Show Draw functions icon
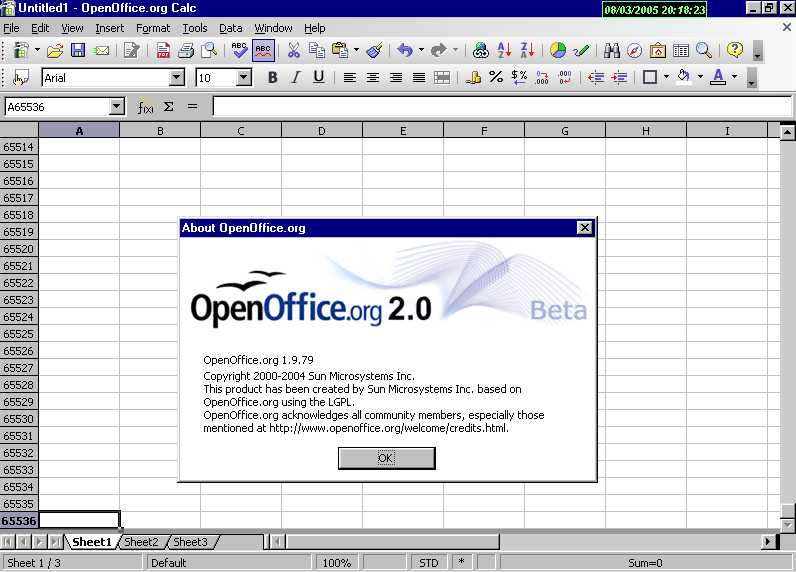 pyautogui.click(x=581, y=50)
